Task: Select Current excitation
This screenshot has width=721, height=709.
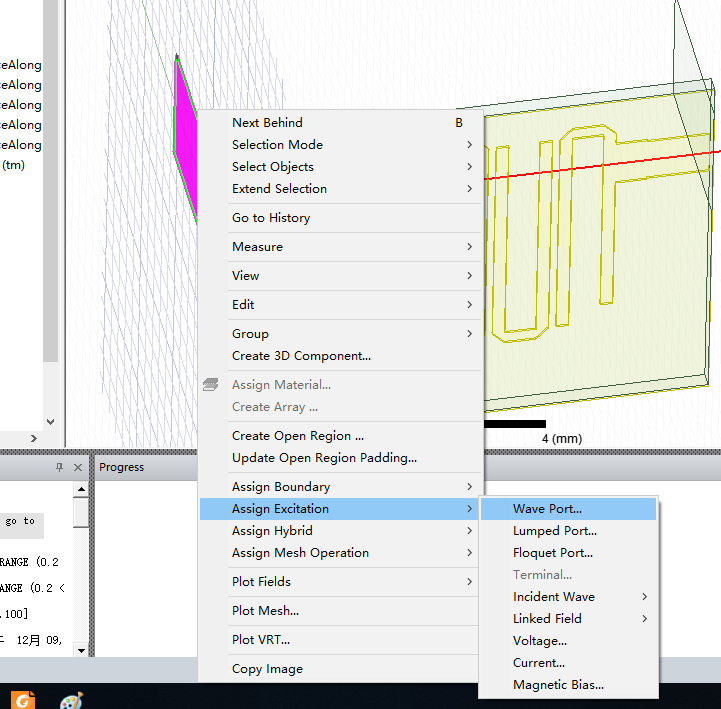Action: click(568, 663)
